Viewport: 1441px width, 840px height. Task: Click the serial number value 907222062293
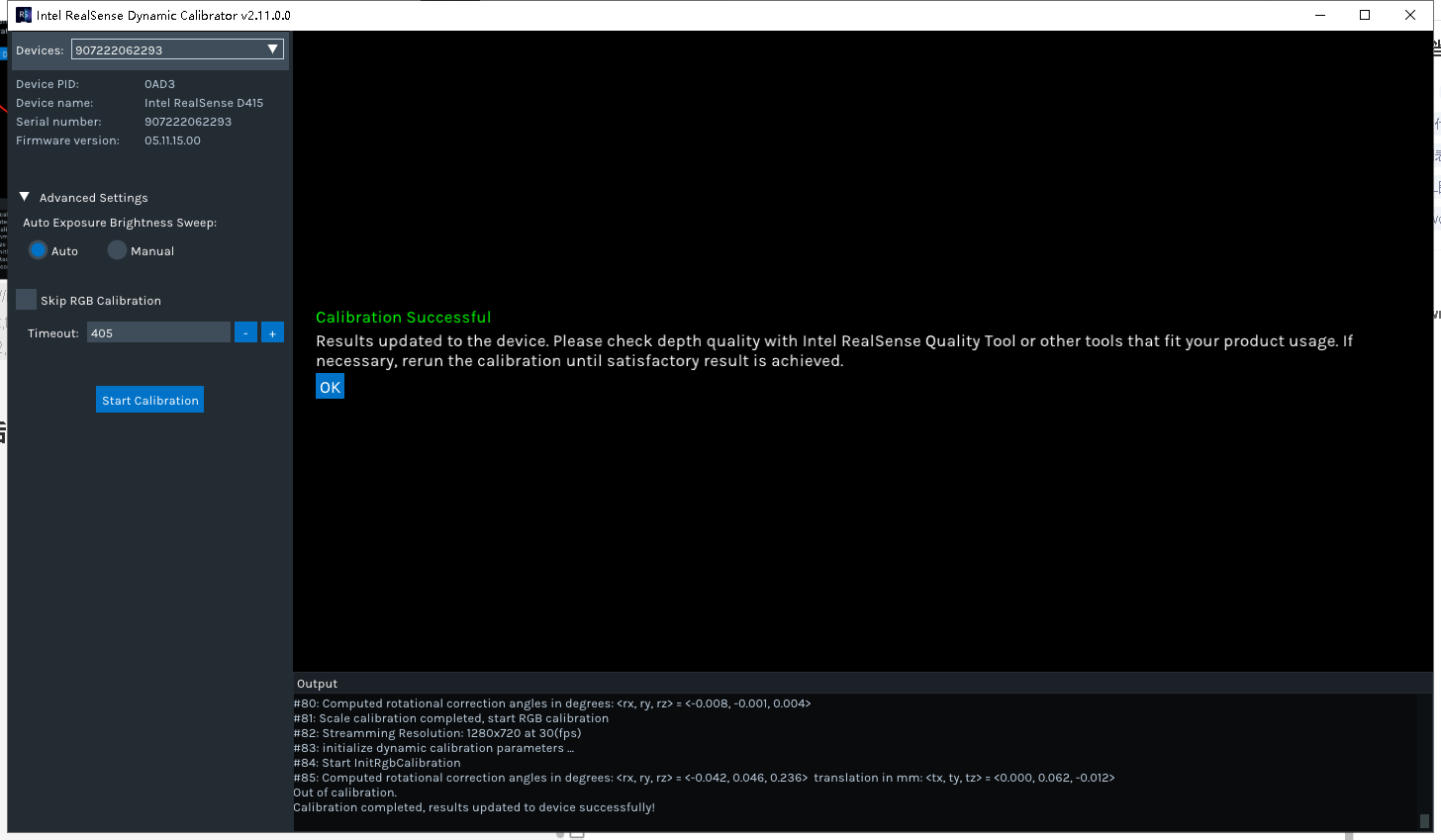[188, 122]
